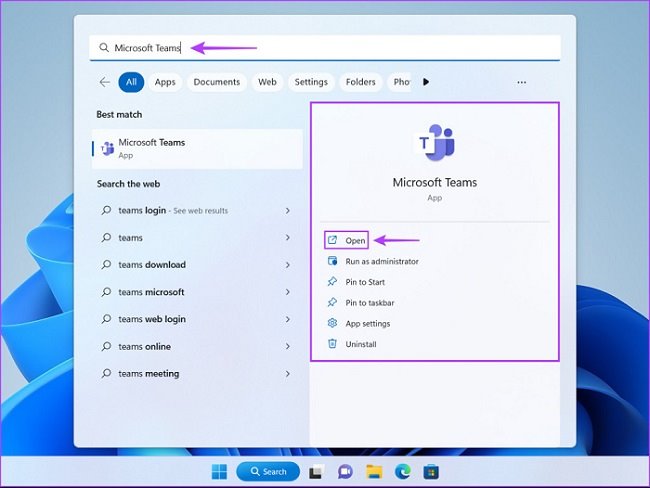Click the search icon beside teams login
Screen dimensions: 650x488
click(x=106, y=210)
